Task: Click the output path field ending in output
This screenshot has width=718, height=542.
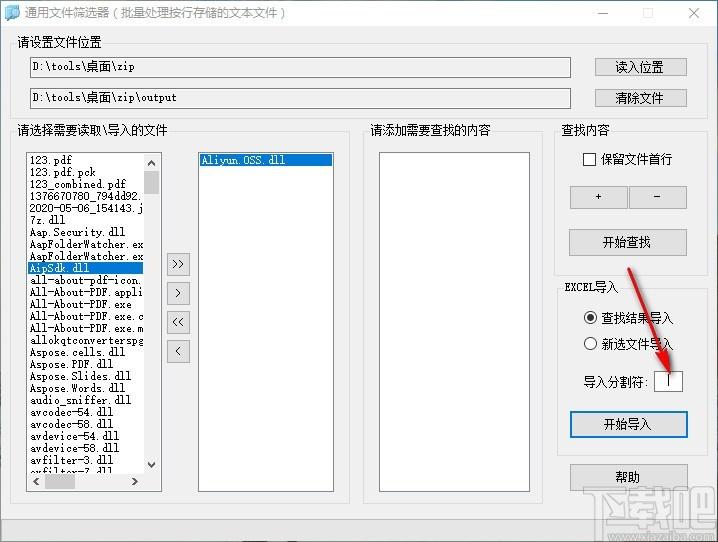Action: [300, 98]
